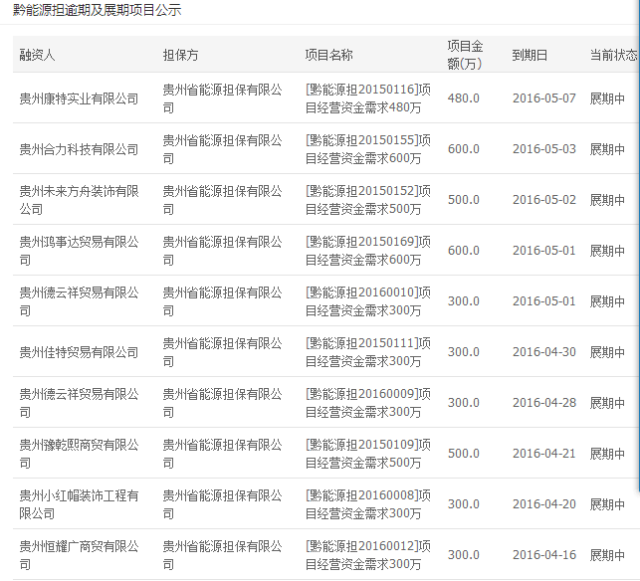Click the due date 2016-04-30
640x581 pixels.
click(x=544, y=352)
